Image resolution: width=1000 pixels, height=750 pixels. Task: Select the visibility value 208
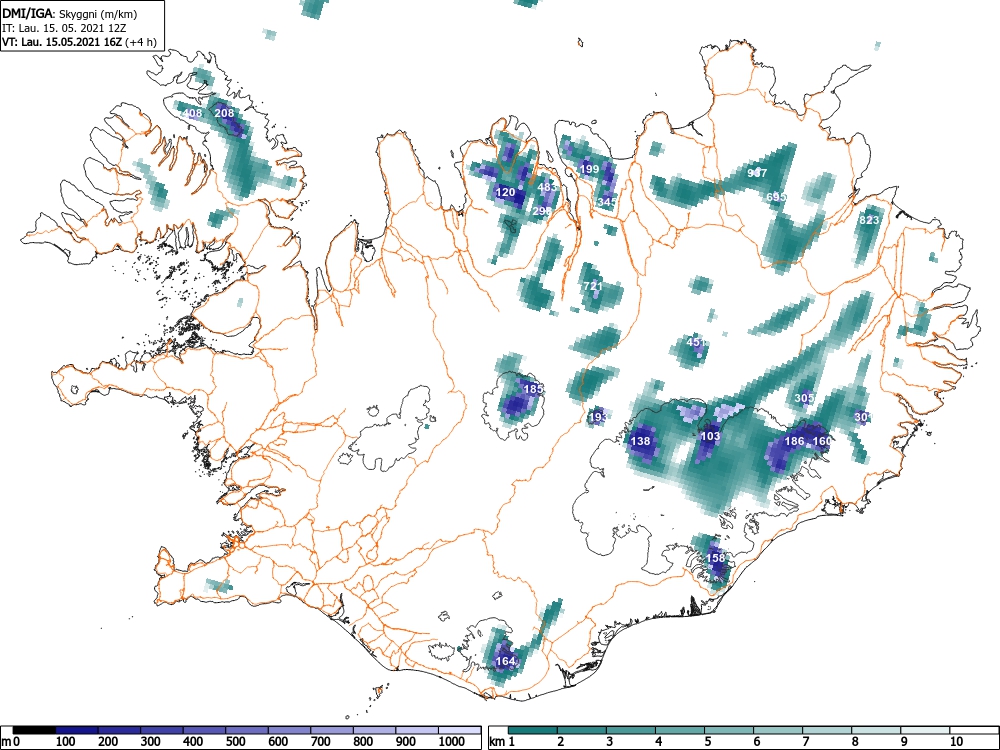[x=224, y=113]
